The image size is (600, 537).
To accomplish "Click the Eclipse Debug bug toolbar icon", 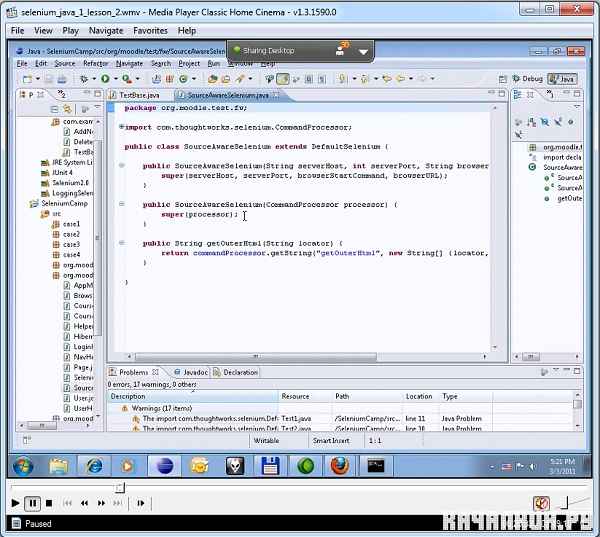I will tap(84, 79).
